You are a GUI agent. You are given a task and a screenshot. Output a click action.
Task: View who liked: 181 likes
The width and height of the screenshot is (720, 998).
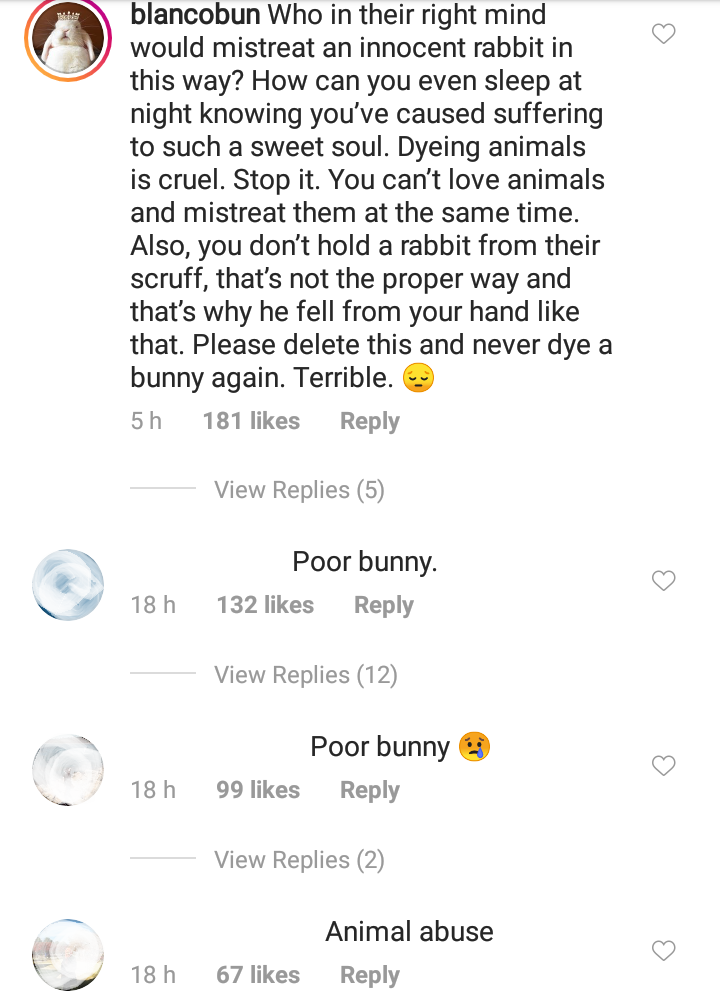point(251,422)
